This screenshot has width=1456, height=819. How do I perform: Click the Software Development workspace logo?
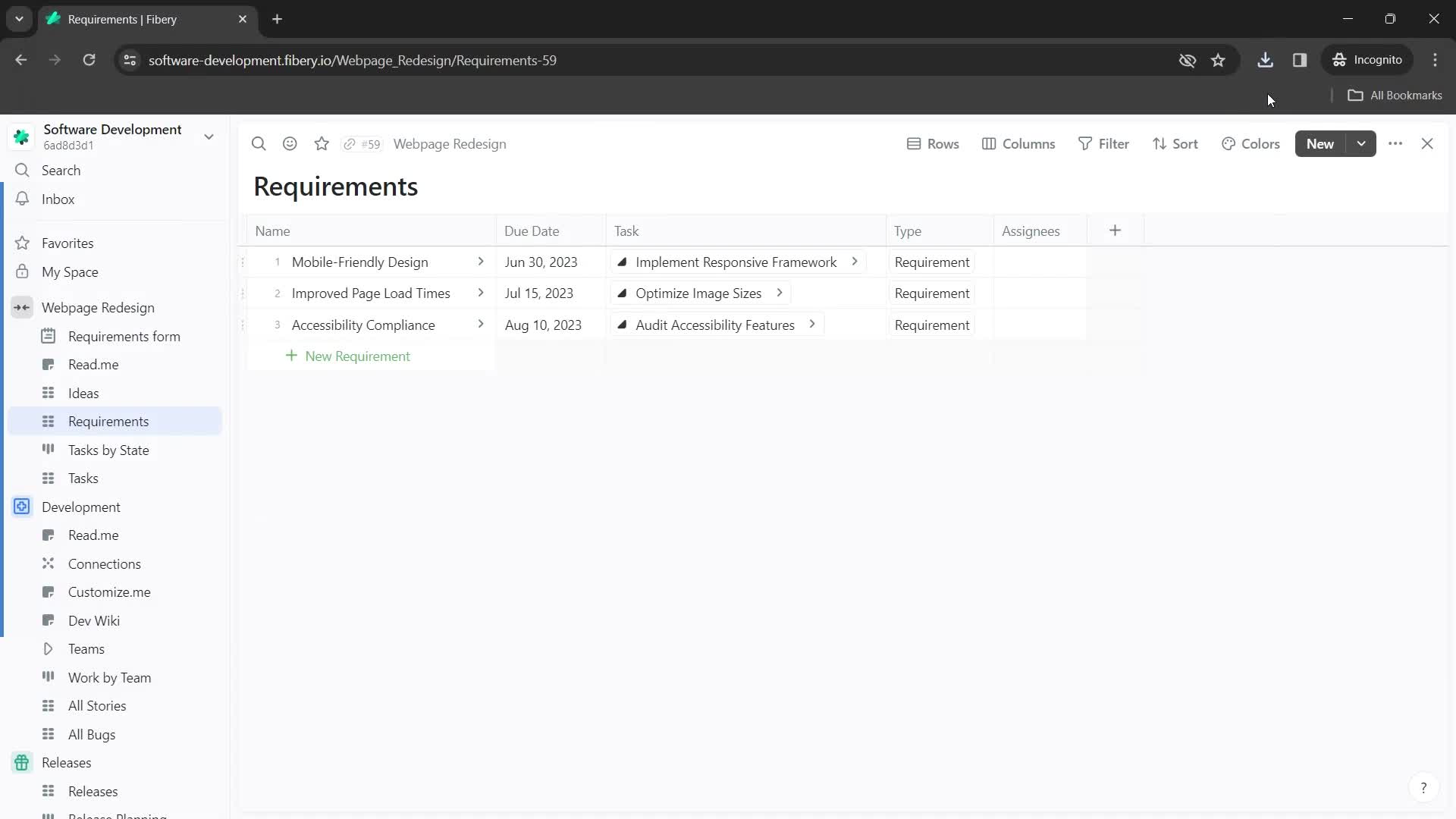point(21,136)
